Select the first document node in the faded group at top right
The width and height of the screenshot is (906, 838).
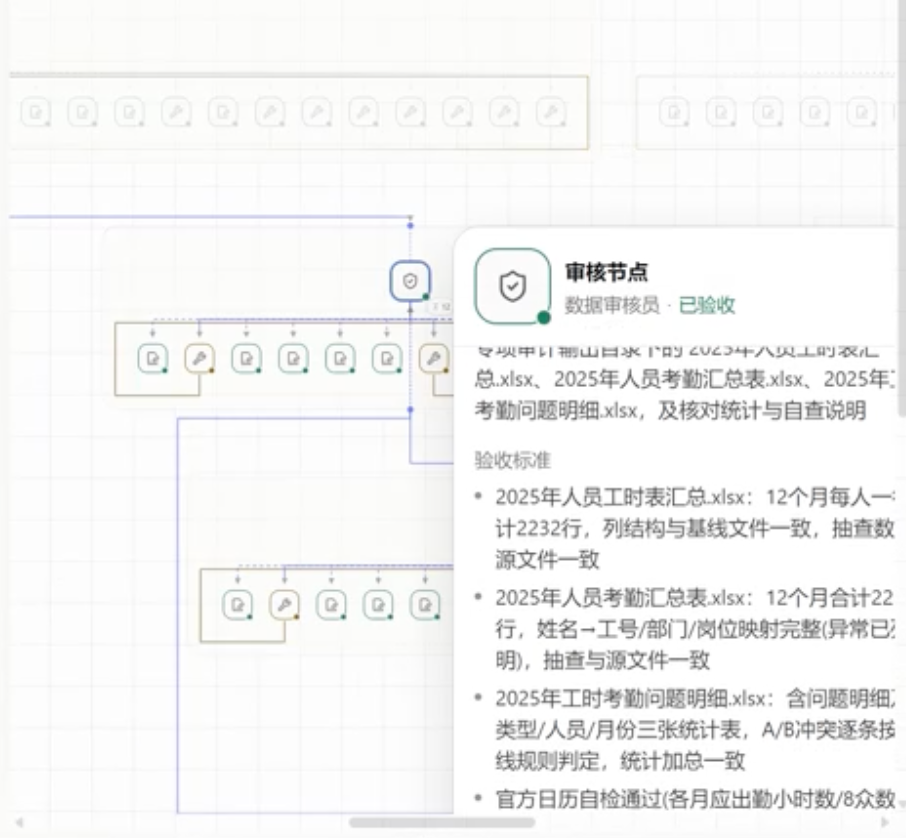(674, 112)
